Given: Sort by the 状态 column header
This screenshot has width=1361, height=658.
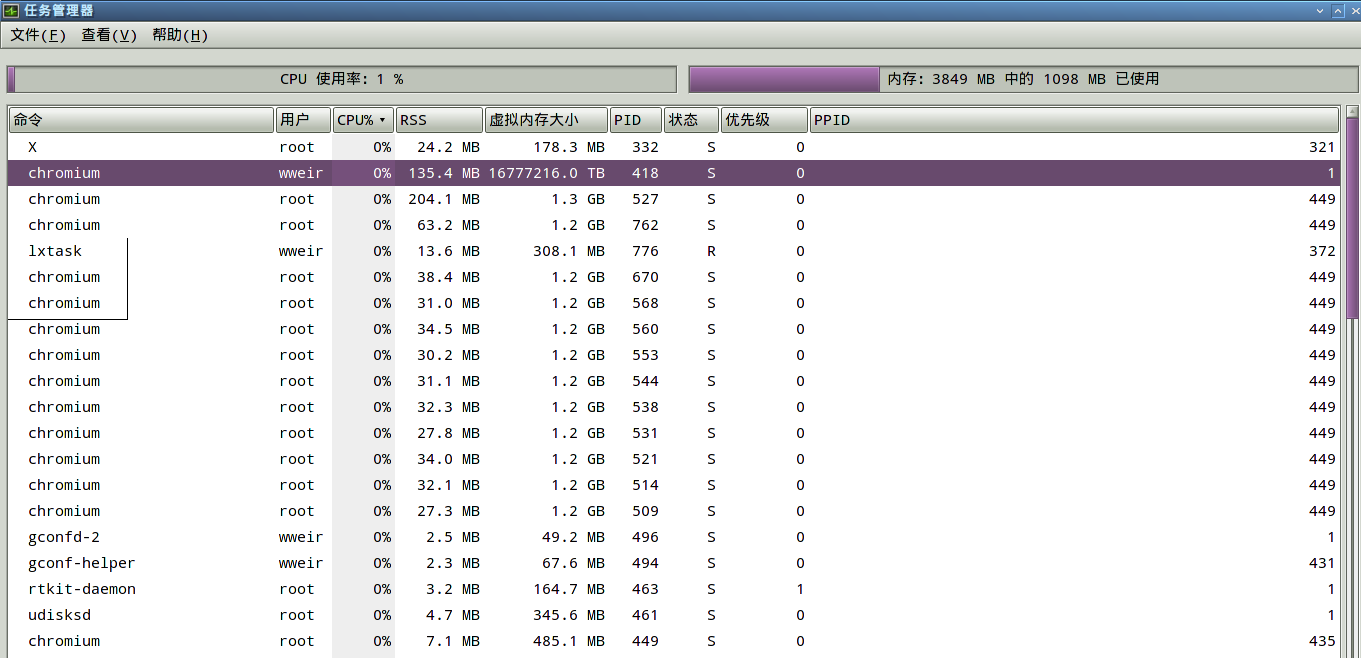Looking at the screenshot, I should click(x=691, y=120).
